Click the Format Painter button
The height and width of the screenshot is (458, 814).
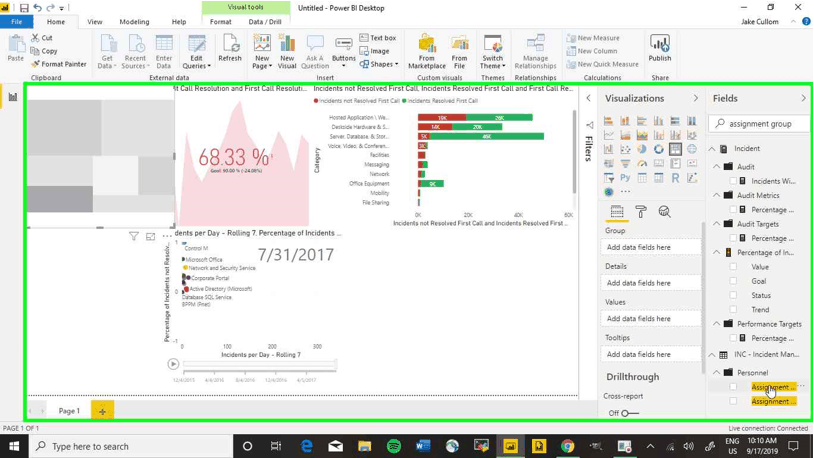point(58,64)
